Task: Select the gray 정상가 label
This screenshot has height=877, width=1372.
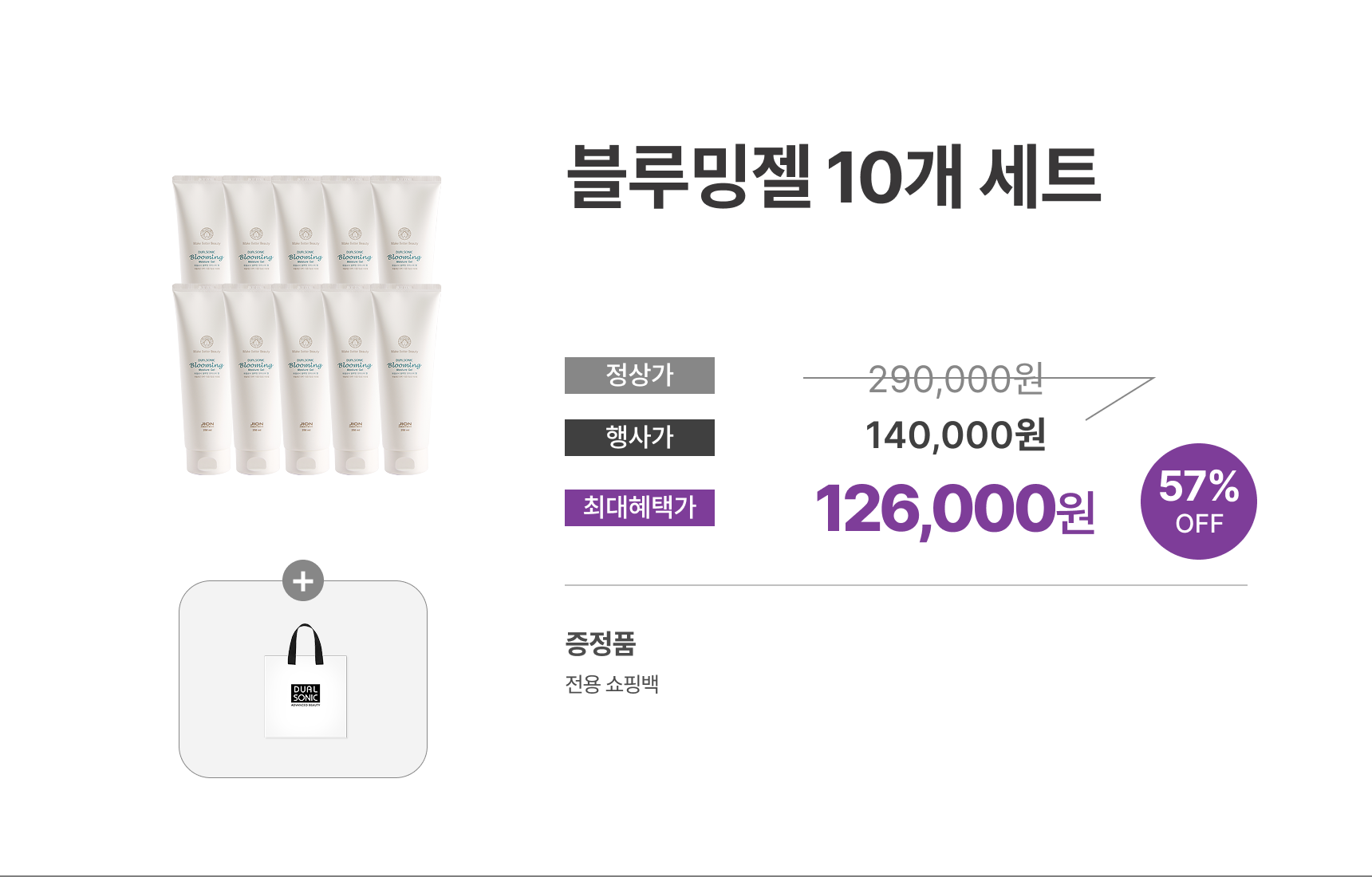Action: (639, 376)
